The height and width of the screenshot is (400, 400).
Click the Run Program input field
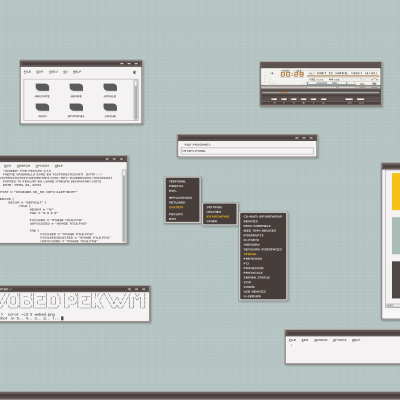[x=247, y=151]
